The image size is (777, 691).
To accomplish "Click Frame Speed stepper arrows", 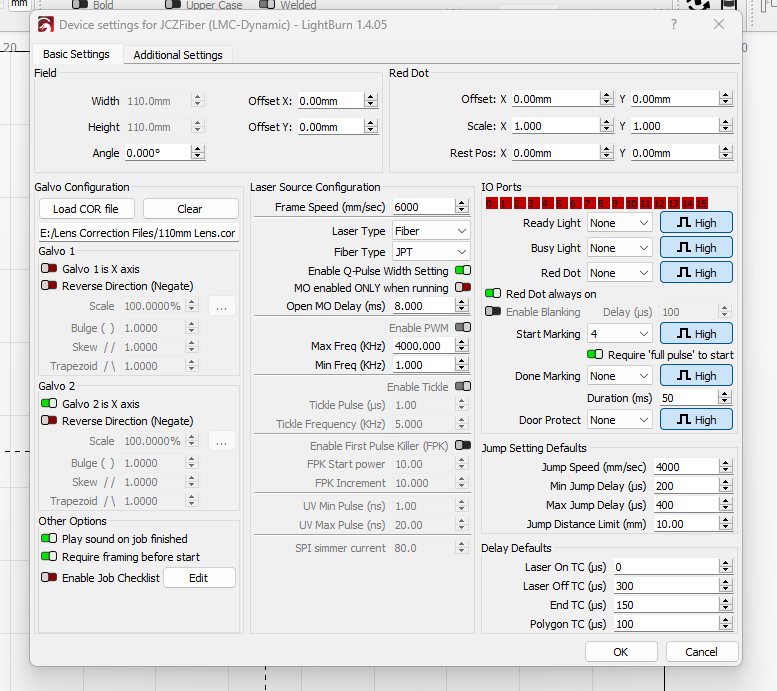I will [462, 207].
